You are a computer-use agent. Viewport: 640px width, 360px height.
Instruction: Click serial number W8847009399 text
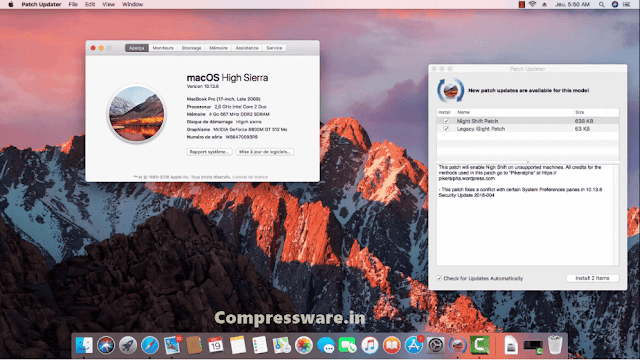pos(241,137)
